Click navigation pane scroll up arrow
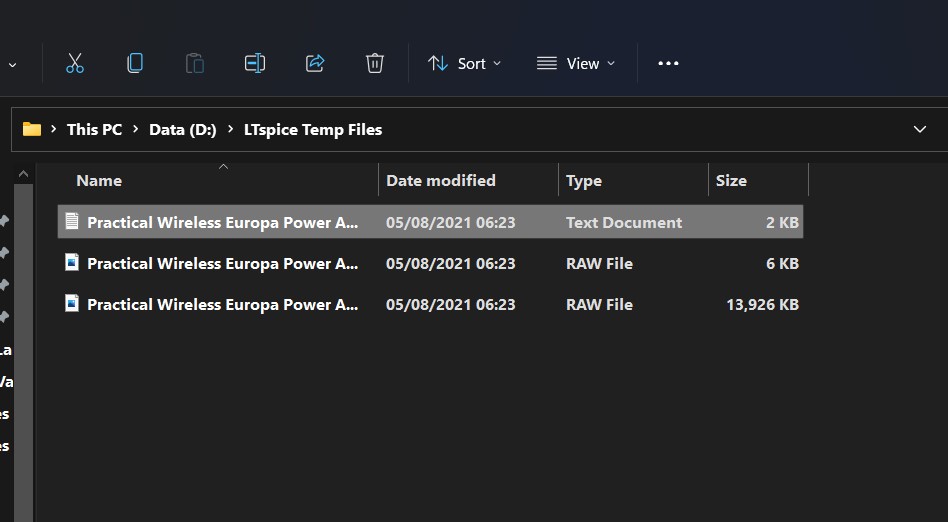948x522 pixels. (23, 174)
